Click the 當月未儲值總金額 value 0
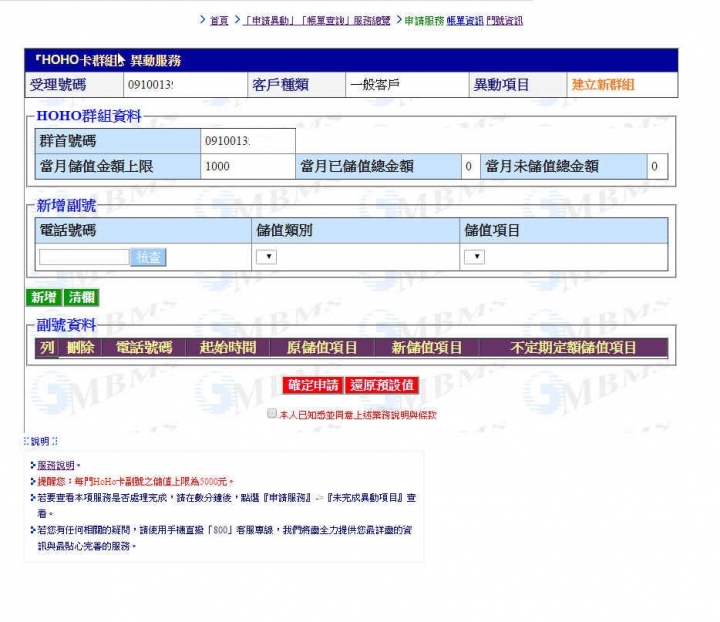The height and width of the screenshot is (622, 720). (x=656, y=166)
